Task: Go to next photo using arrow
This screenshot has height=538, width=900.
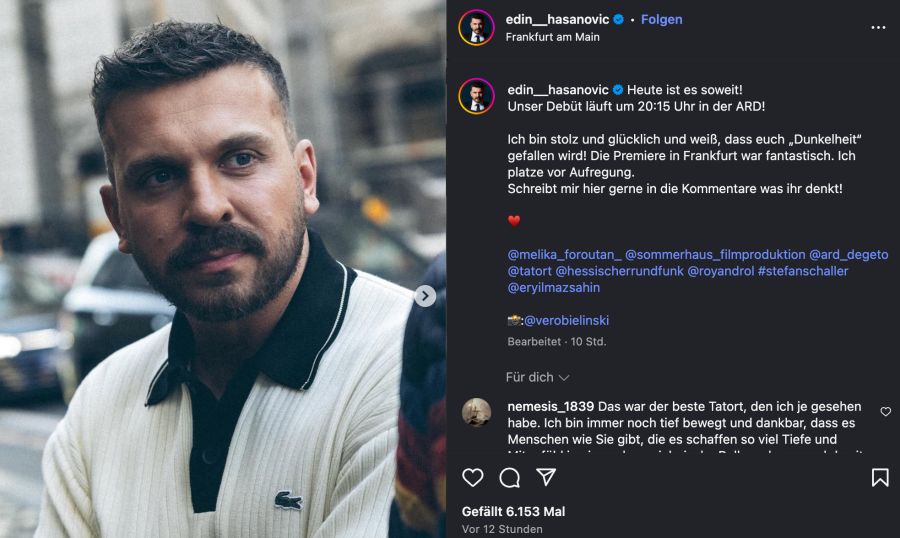Action: [x=425, y=296]
